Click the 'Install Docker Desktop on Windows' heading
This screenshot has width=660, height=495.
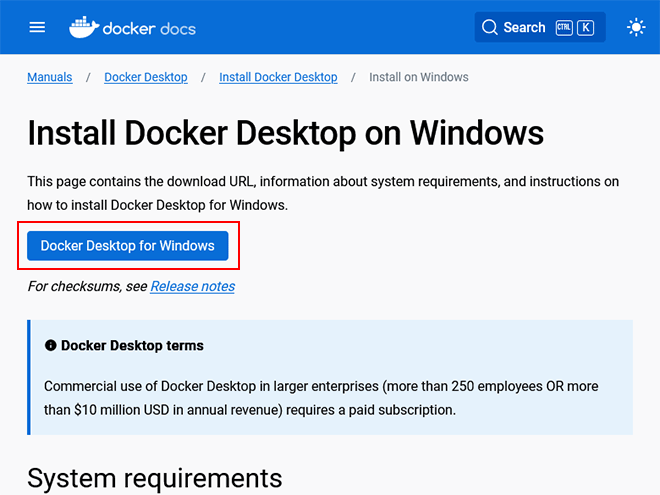pos(285,133)
